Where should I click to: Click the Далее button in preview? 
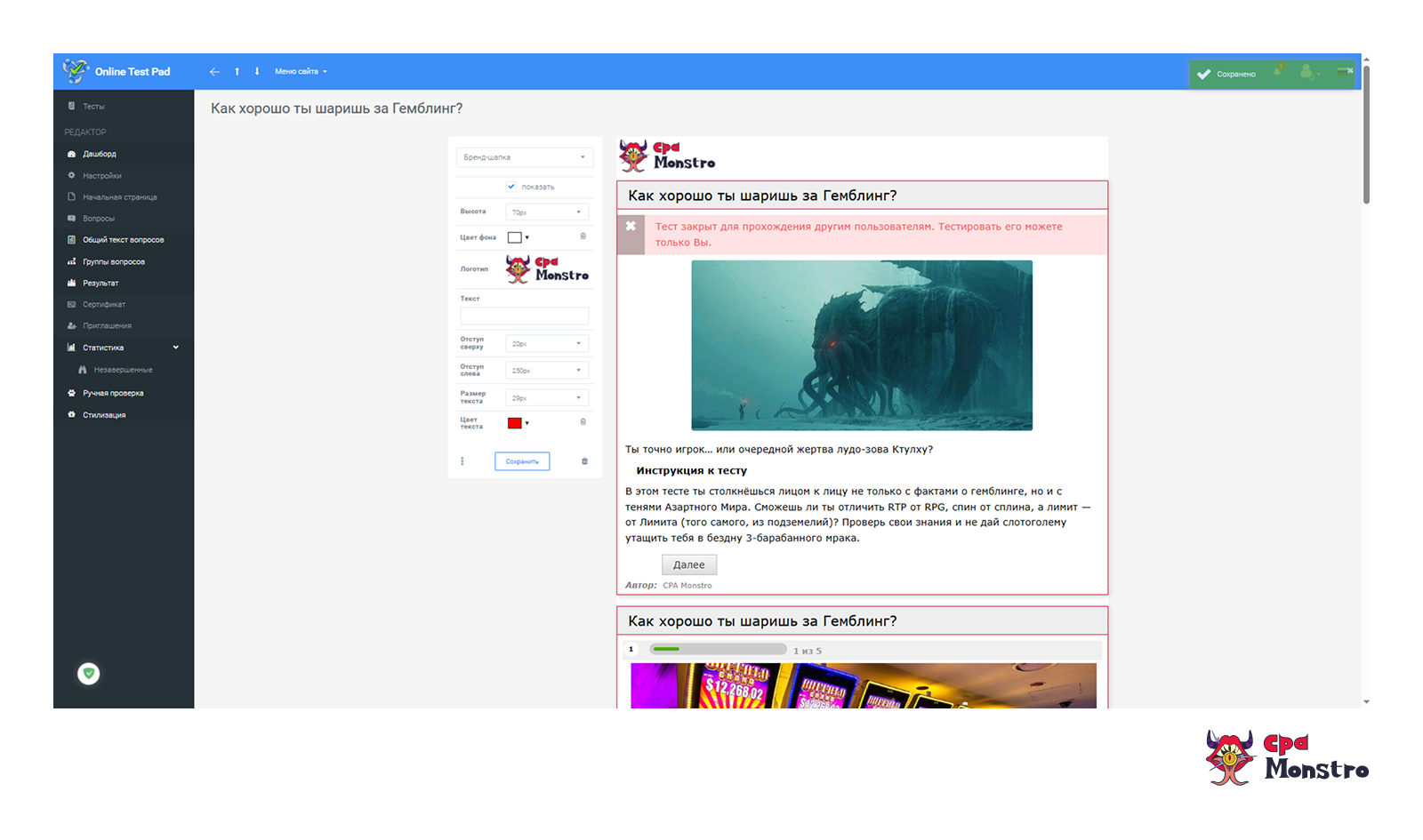click(x=689, y=564)
